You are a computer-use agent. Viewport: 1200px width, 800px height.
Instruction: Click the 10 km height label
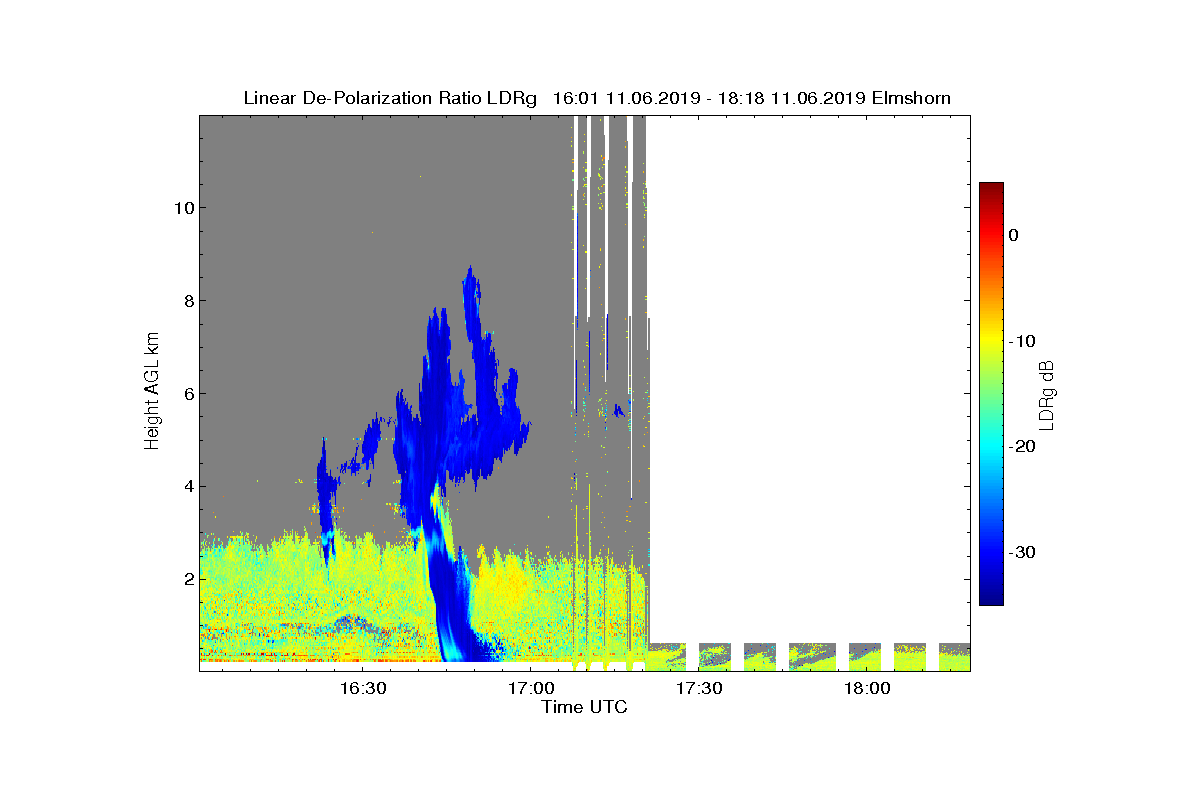point(180,208)
